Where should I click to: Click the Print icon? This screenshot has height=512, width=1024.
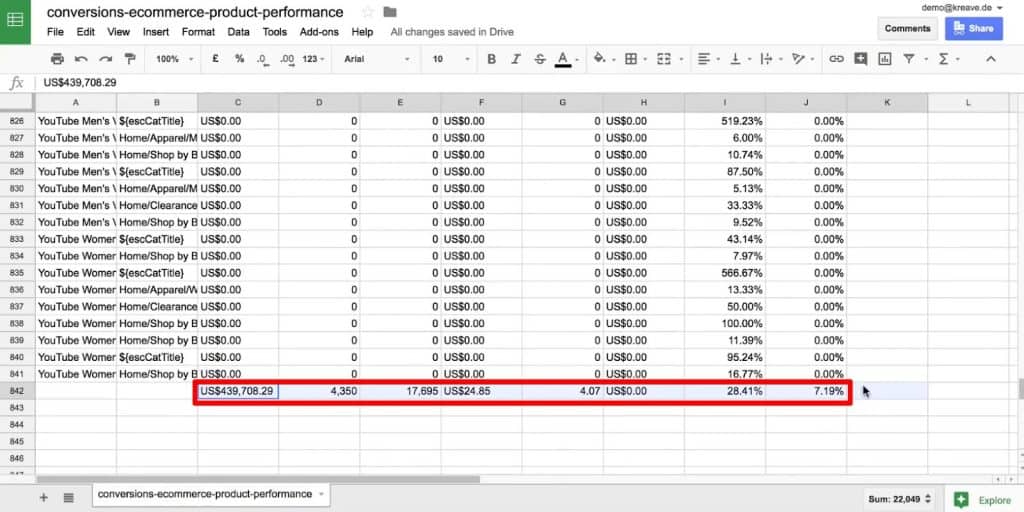pyautogui.click(x=57, y=59)
